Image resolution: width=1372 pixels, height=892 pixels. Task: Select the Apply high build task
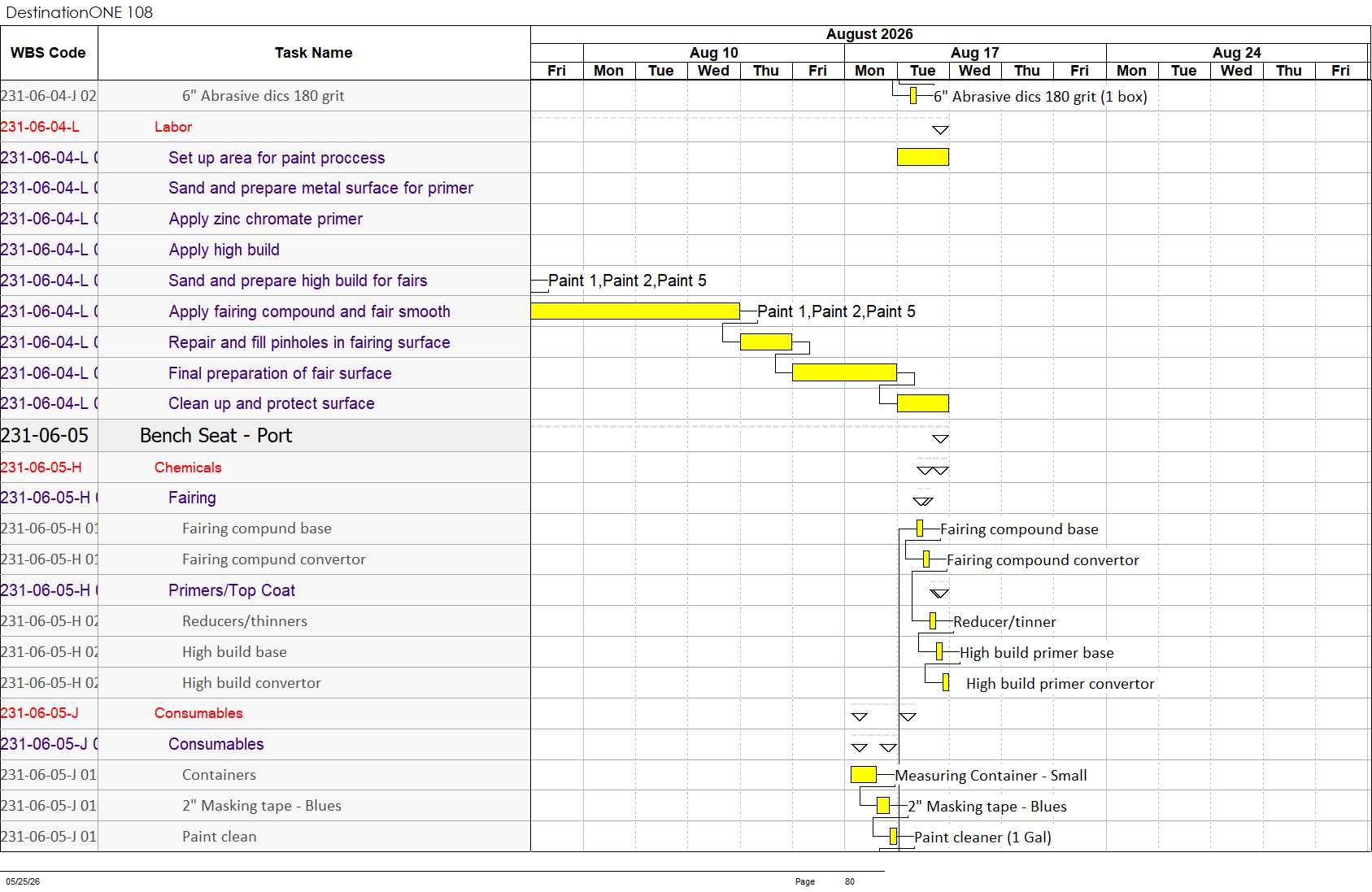(x=224, y=250)
